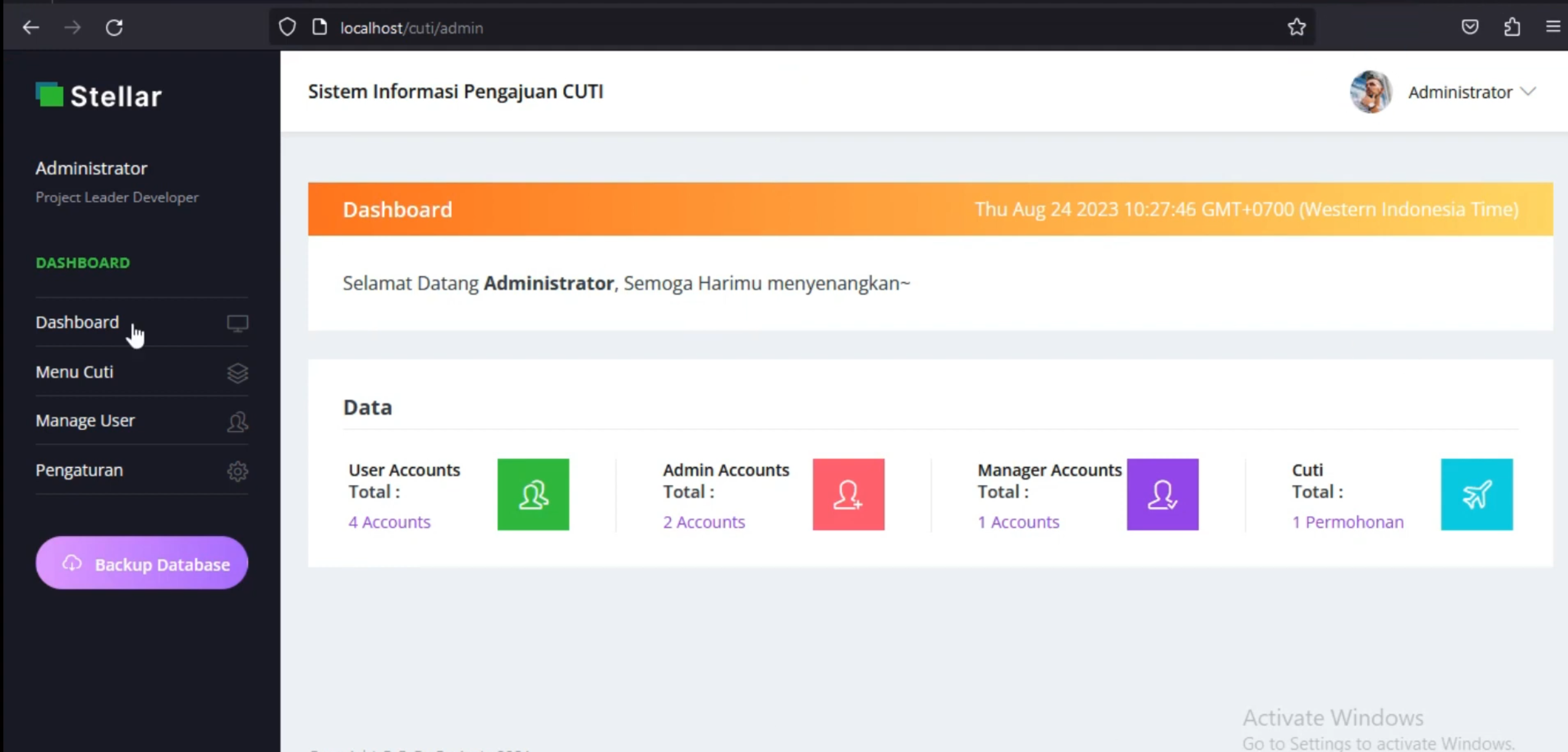Image resolution: width=1568 pixels, height=752 pixels.
Task: Click the Administrator profile avatar
Action: (1370, 92)
